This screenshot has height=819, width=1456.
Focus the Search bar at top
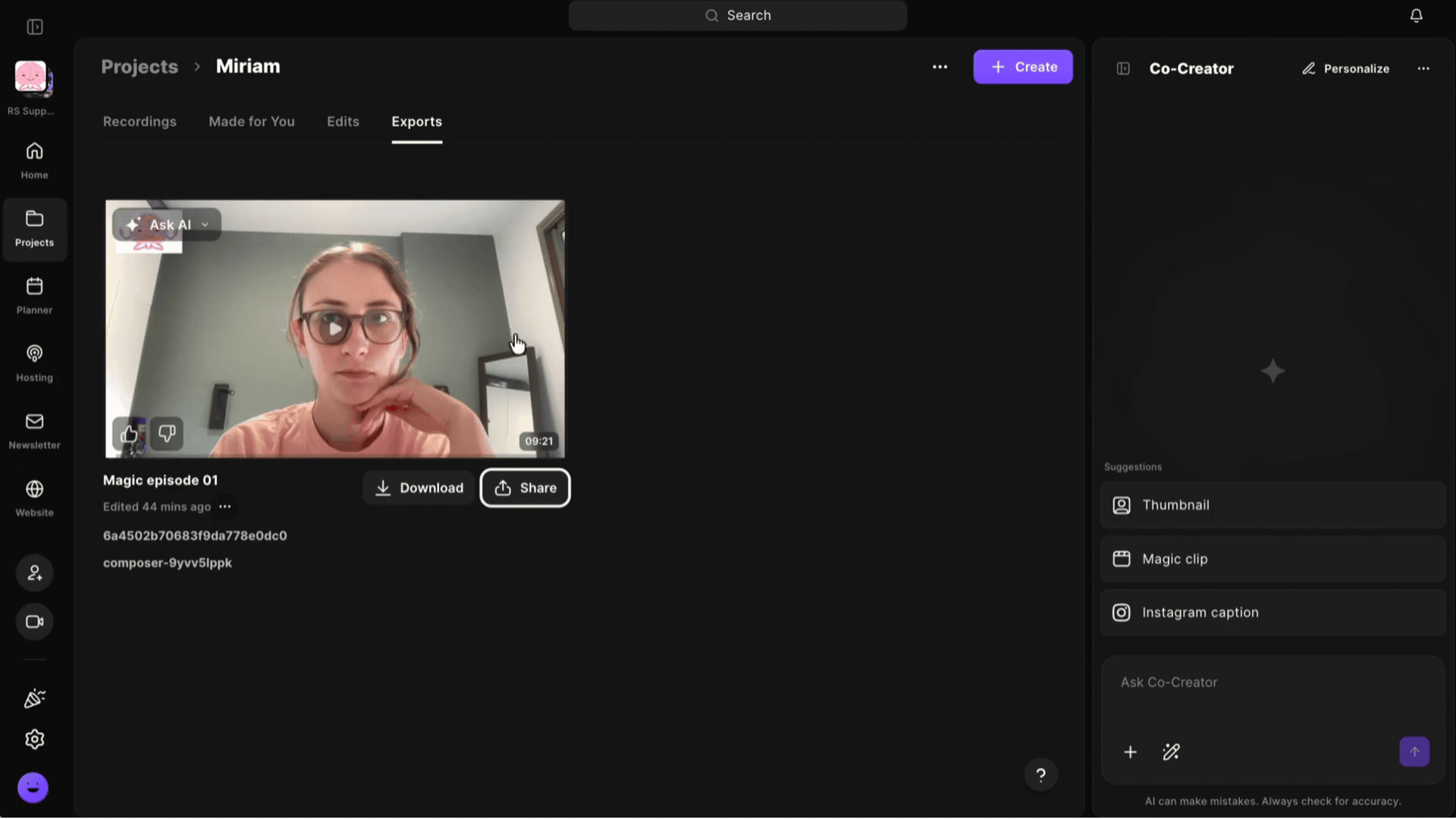point(737,15)
